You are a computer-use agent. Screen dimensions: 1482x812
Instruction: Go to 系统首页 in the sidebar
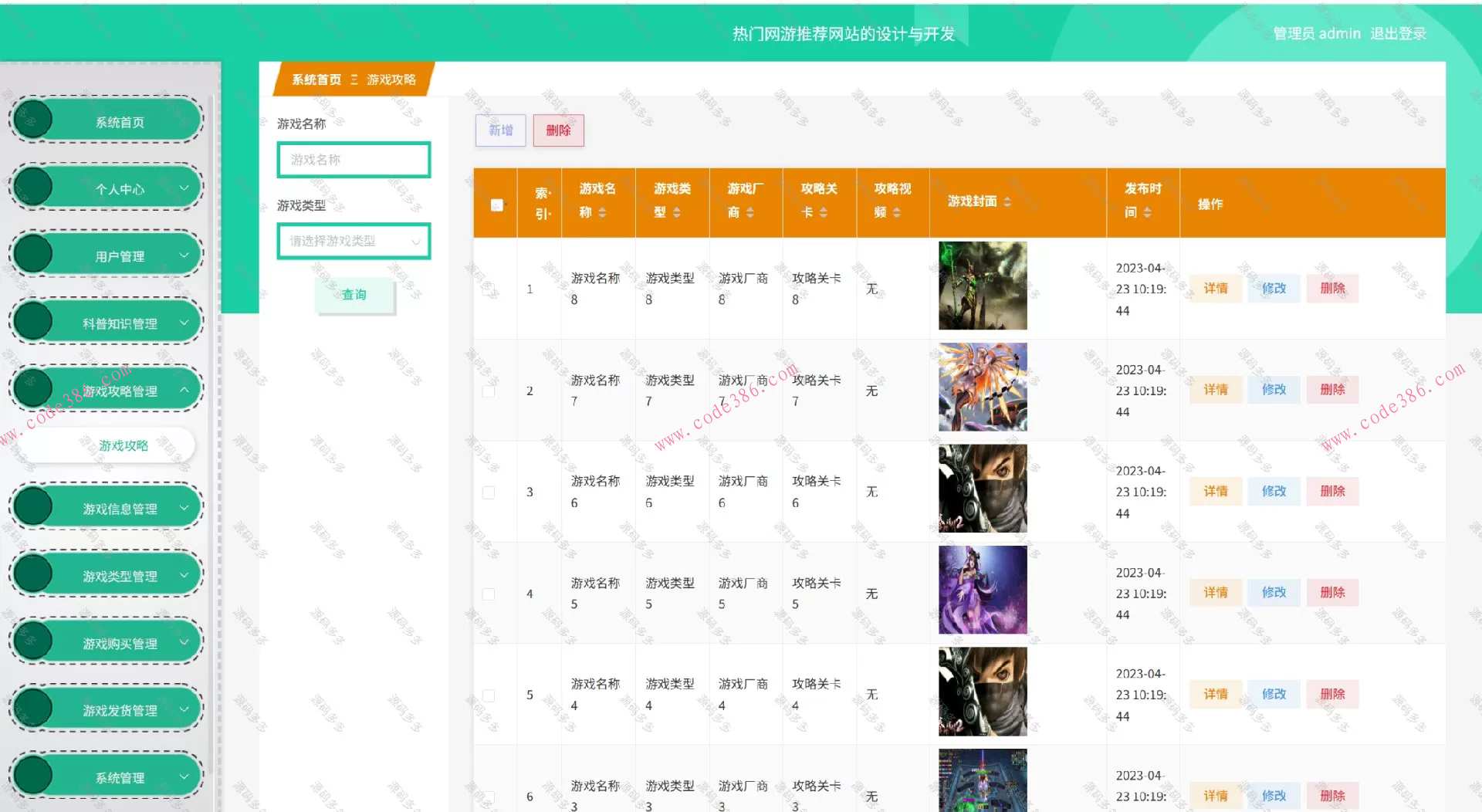(107, 120)
